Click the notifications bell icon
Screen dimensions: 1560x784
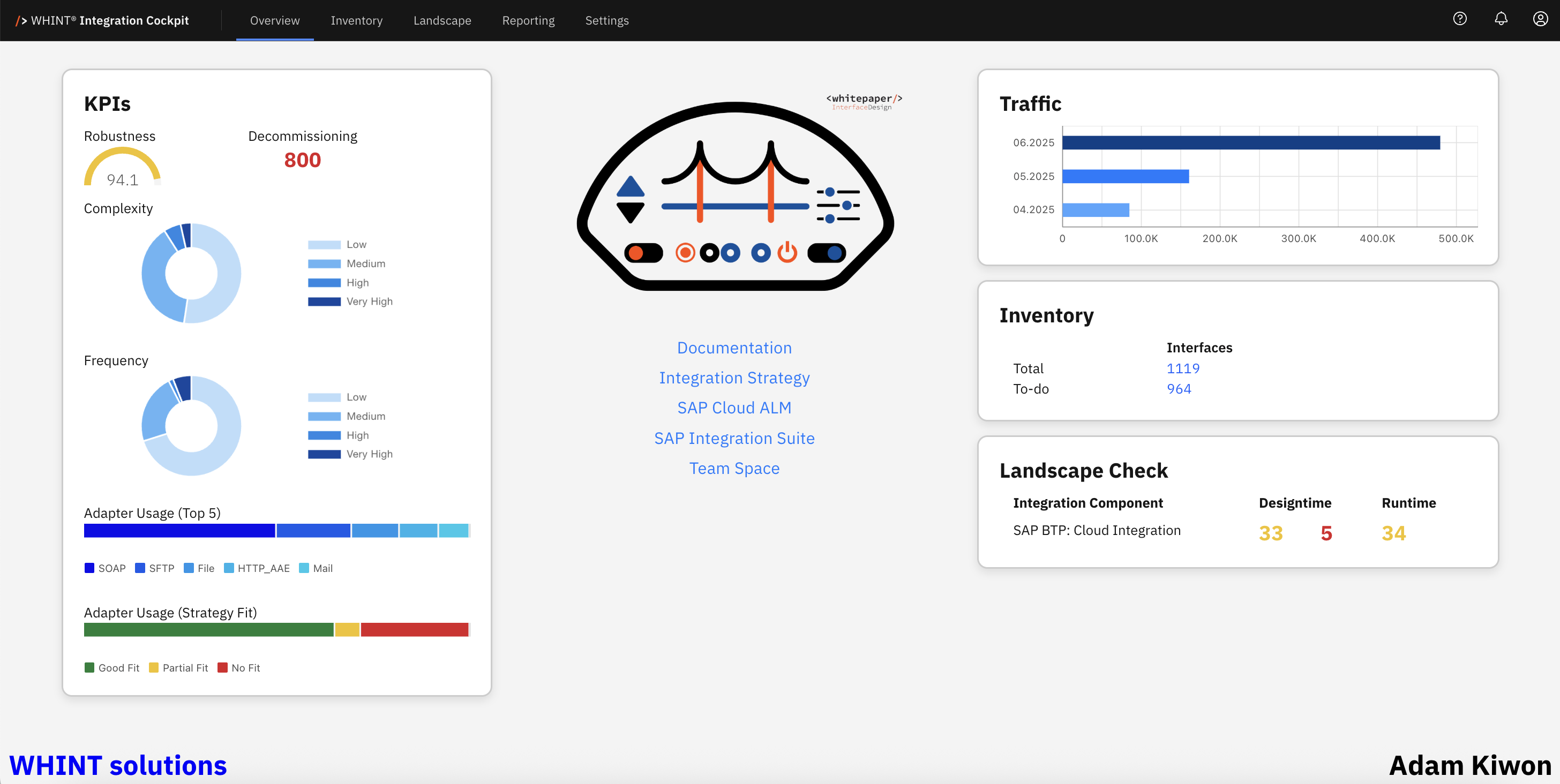[1501, 19]
